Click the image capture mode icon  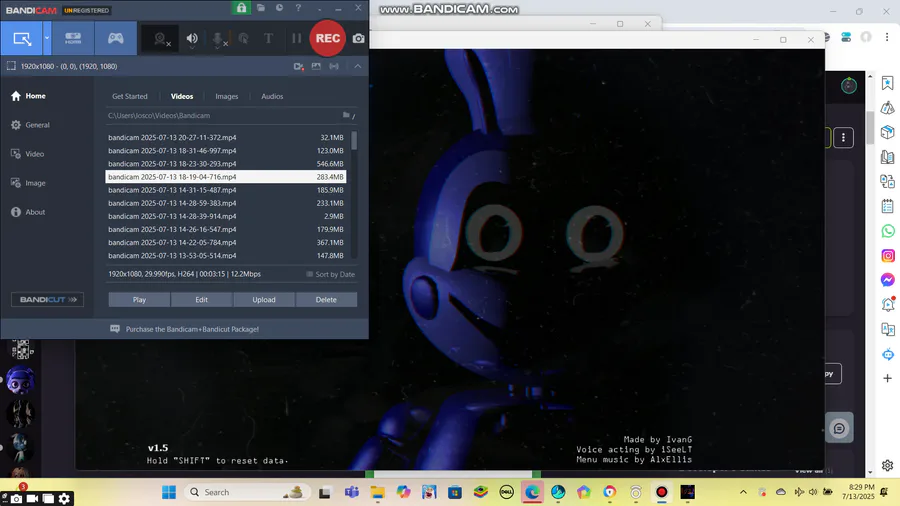316,67
